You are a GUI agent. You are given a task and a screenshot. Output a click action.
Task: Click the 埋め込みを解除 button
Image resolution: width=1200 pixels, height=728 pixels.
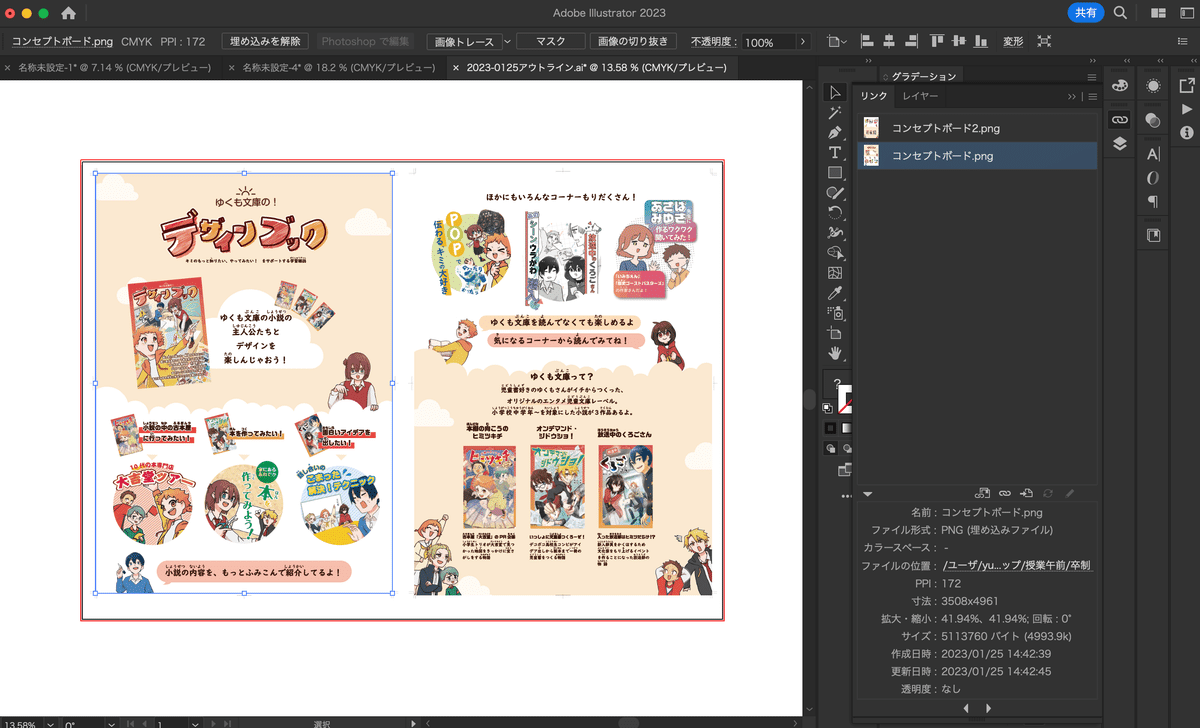point(265,42)
